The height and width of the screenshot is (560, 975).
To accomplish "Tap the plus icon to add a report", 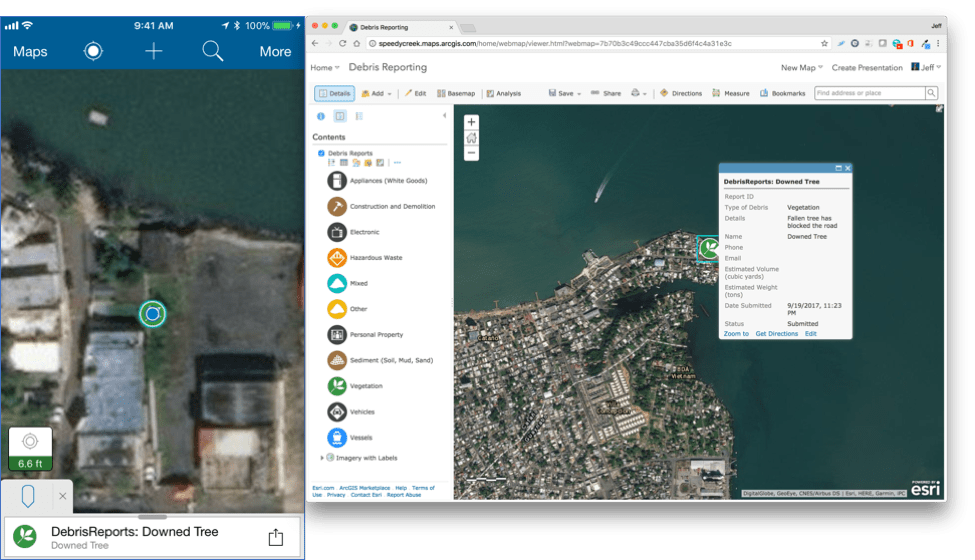I will (153, 51).
